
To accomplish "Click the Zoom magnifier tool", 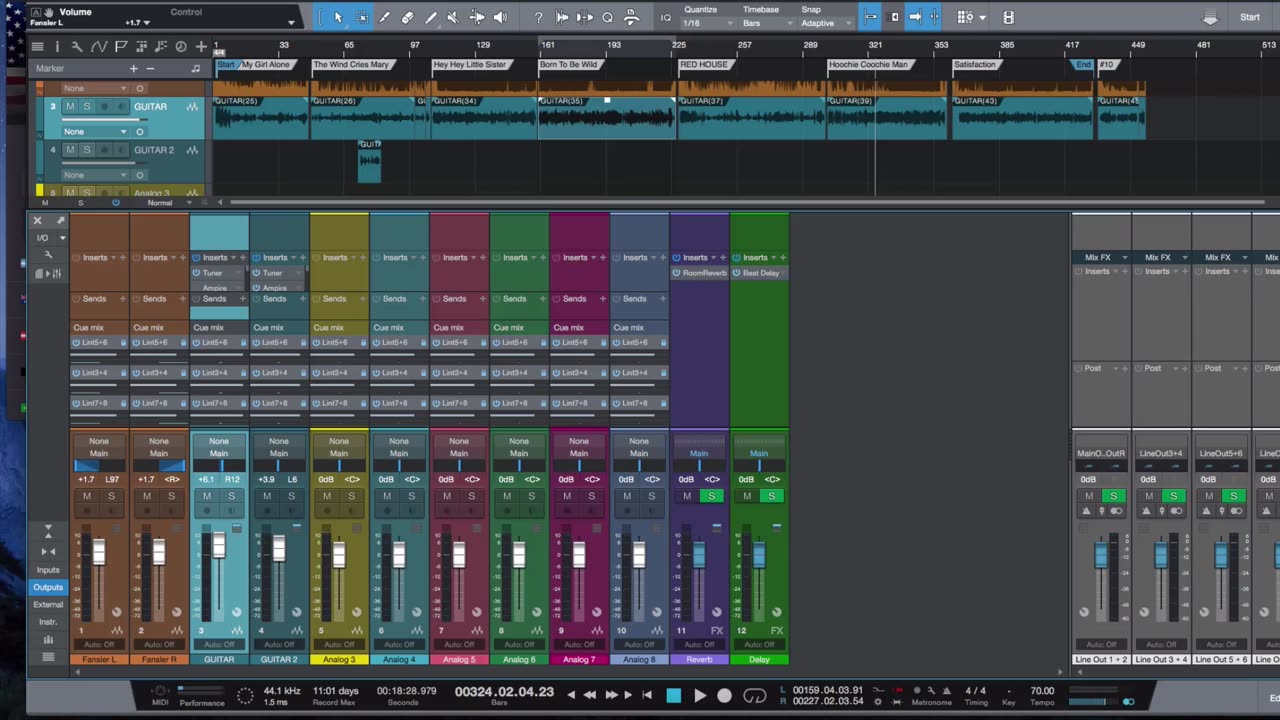I will 607,17.
